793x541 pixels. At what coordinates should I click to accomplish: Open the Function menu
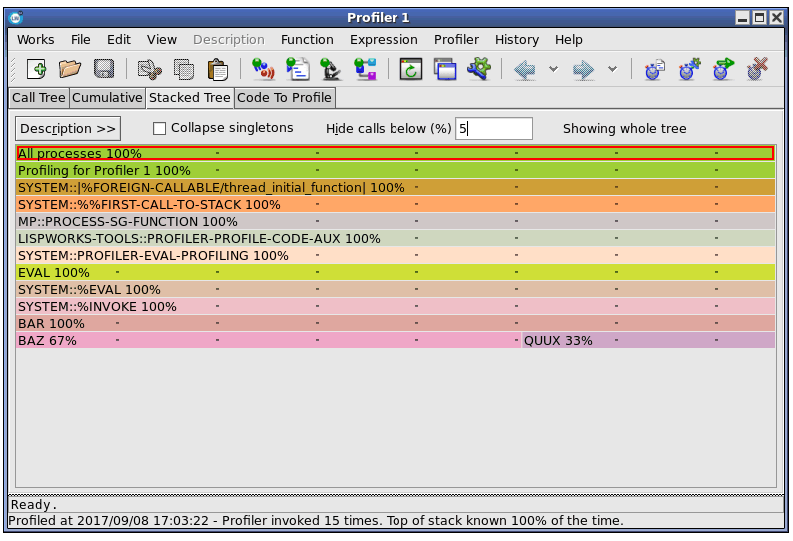[x=307, y=39]
